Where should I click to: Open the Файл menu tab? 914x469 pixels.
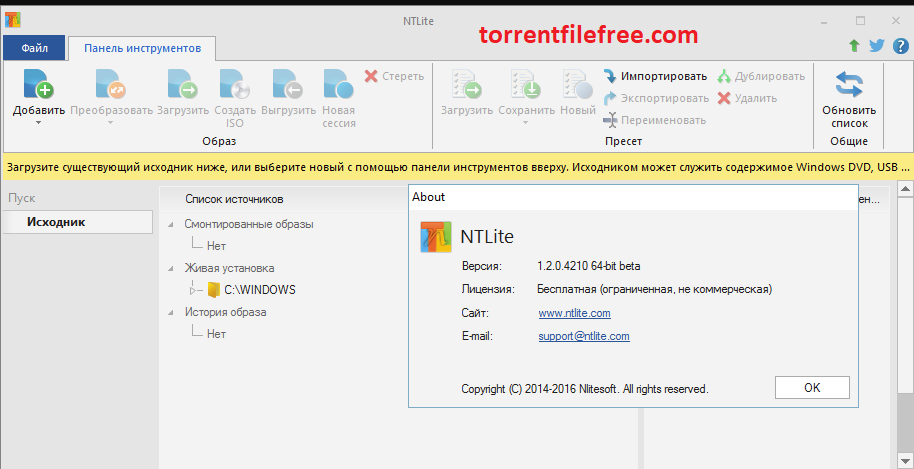pos(34,48)
